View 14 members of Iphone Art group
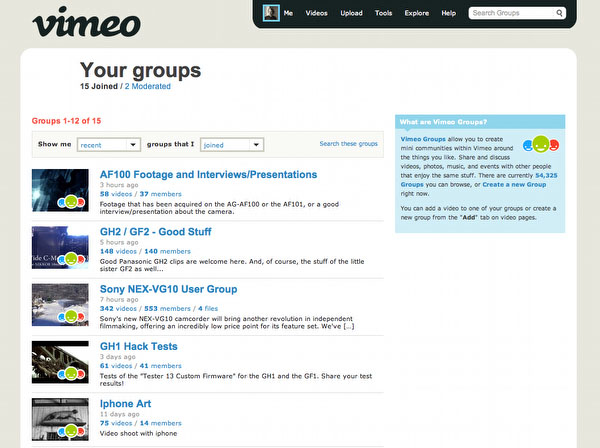Viewport: 600px width, 448px height. click(x=160, y=424)
